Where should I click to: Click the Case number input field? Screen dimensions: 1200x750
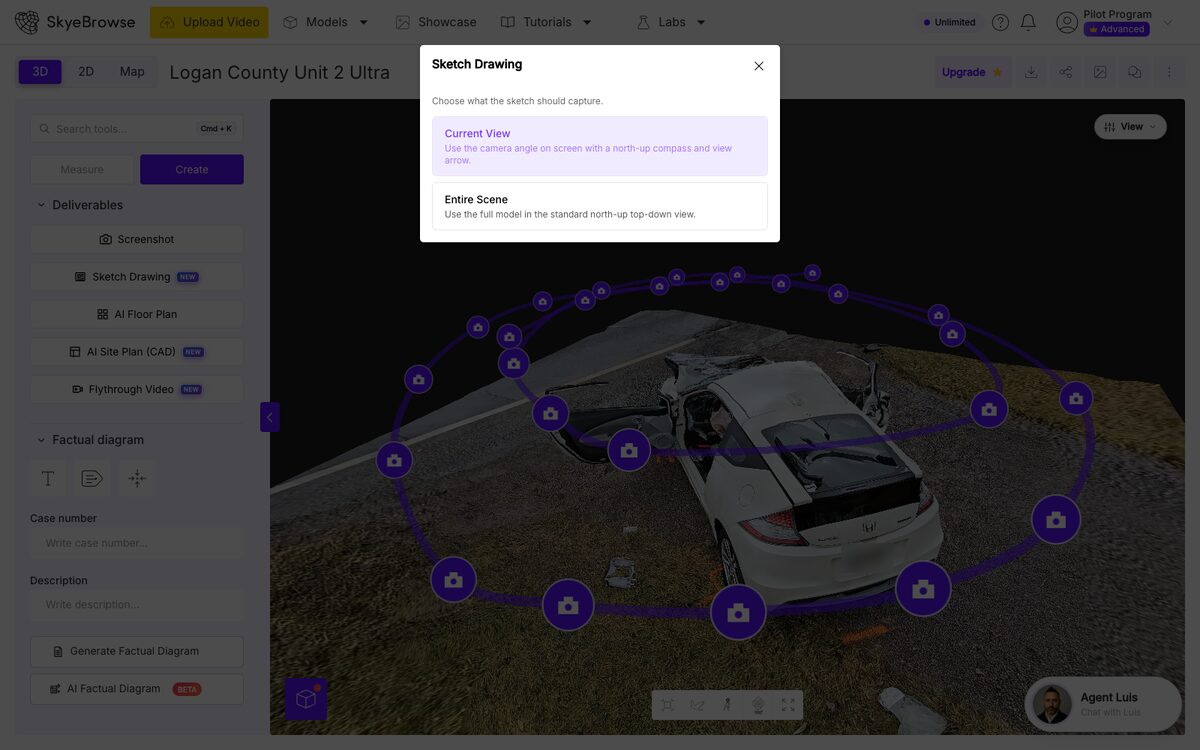point(137,543)
